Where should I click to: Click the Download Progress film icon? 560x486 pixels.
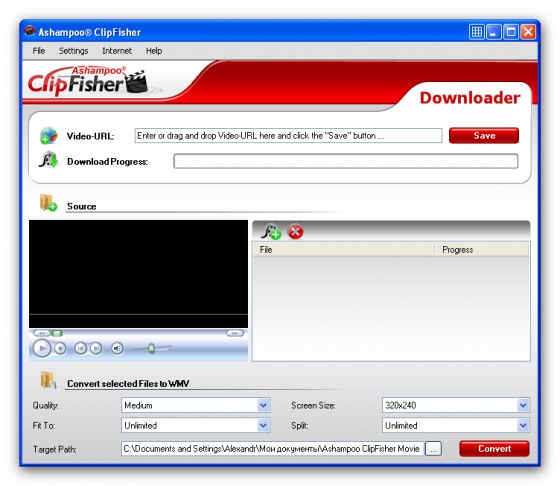[x=48, y=160]
